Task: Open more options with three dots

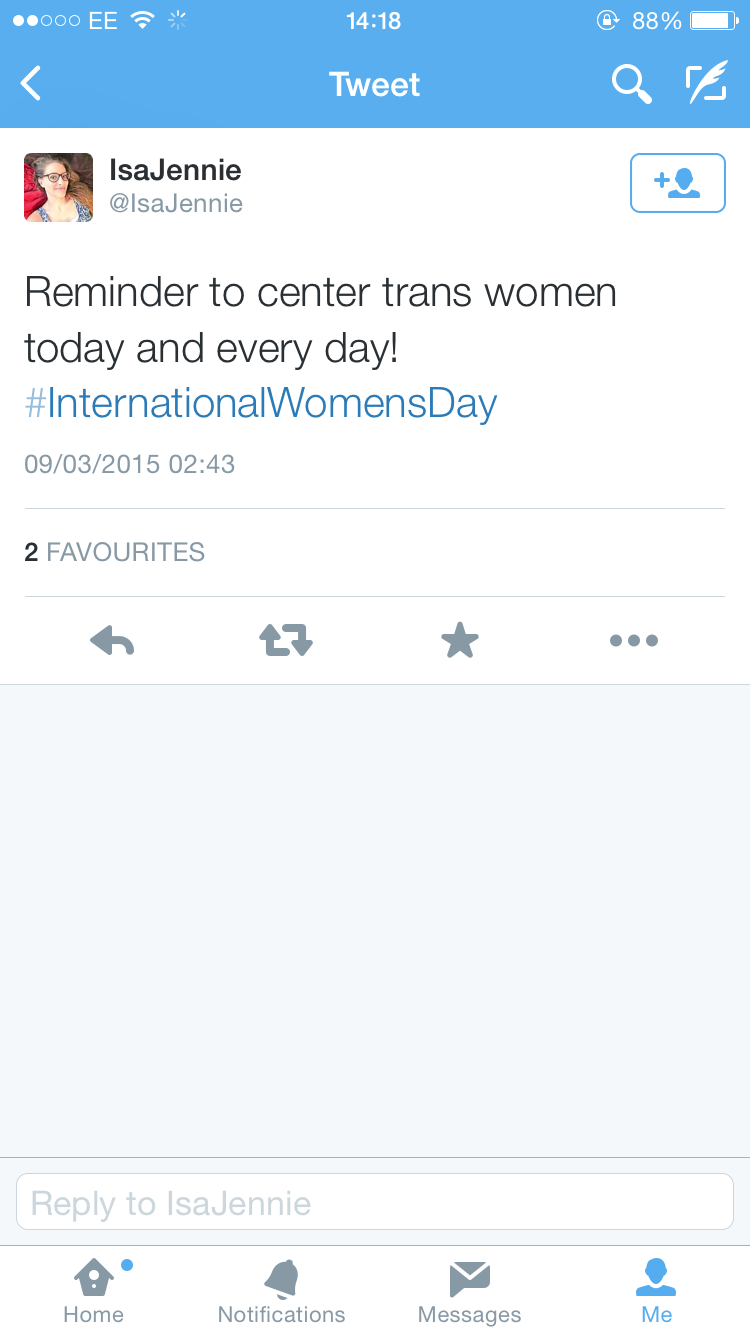Action: 633,640
